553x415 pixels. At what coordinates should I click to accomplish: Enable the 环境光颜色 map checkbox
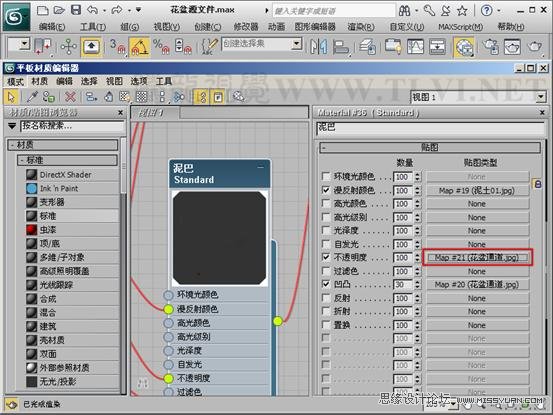326,176
